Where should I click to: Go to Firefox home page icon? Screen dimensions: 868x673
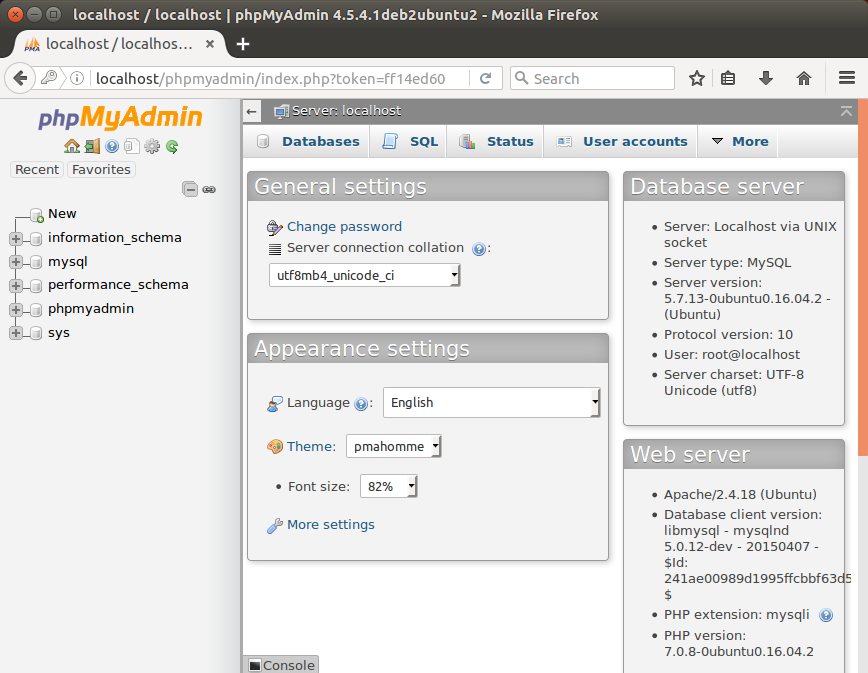(804, 79)
